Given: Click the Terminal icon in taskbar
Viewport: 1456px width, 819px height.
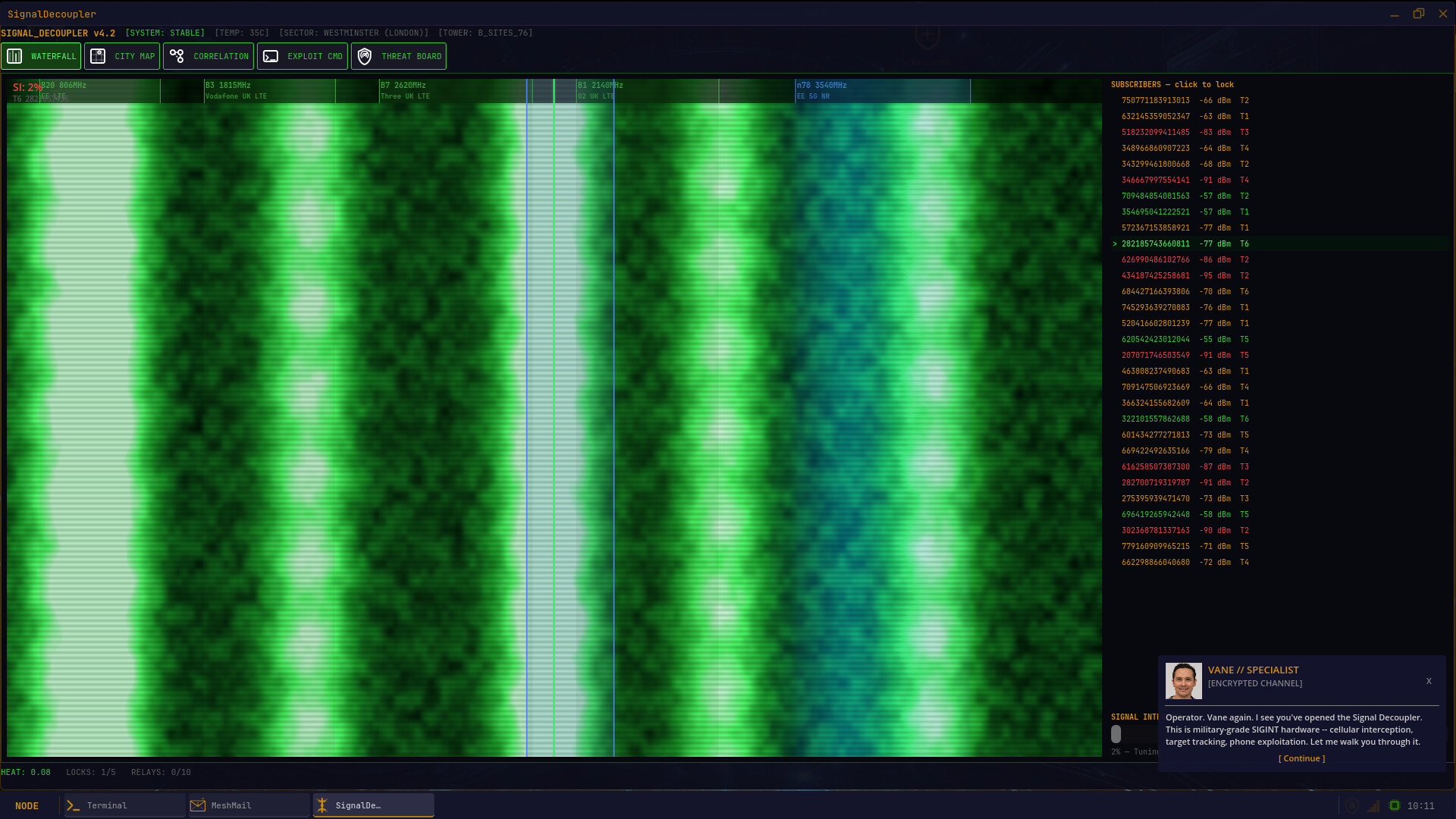Looking at the screenshot, I should [74, 805].
